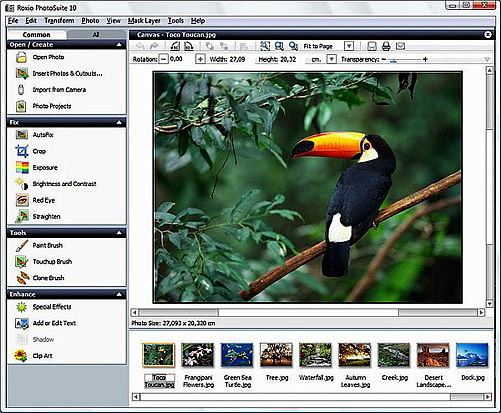Increase rotation with the plus button
Screen dimensions: 501x413
point(200,59)
